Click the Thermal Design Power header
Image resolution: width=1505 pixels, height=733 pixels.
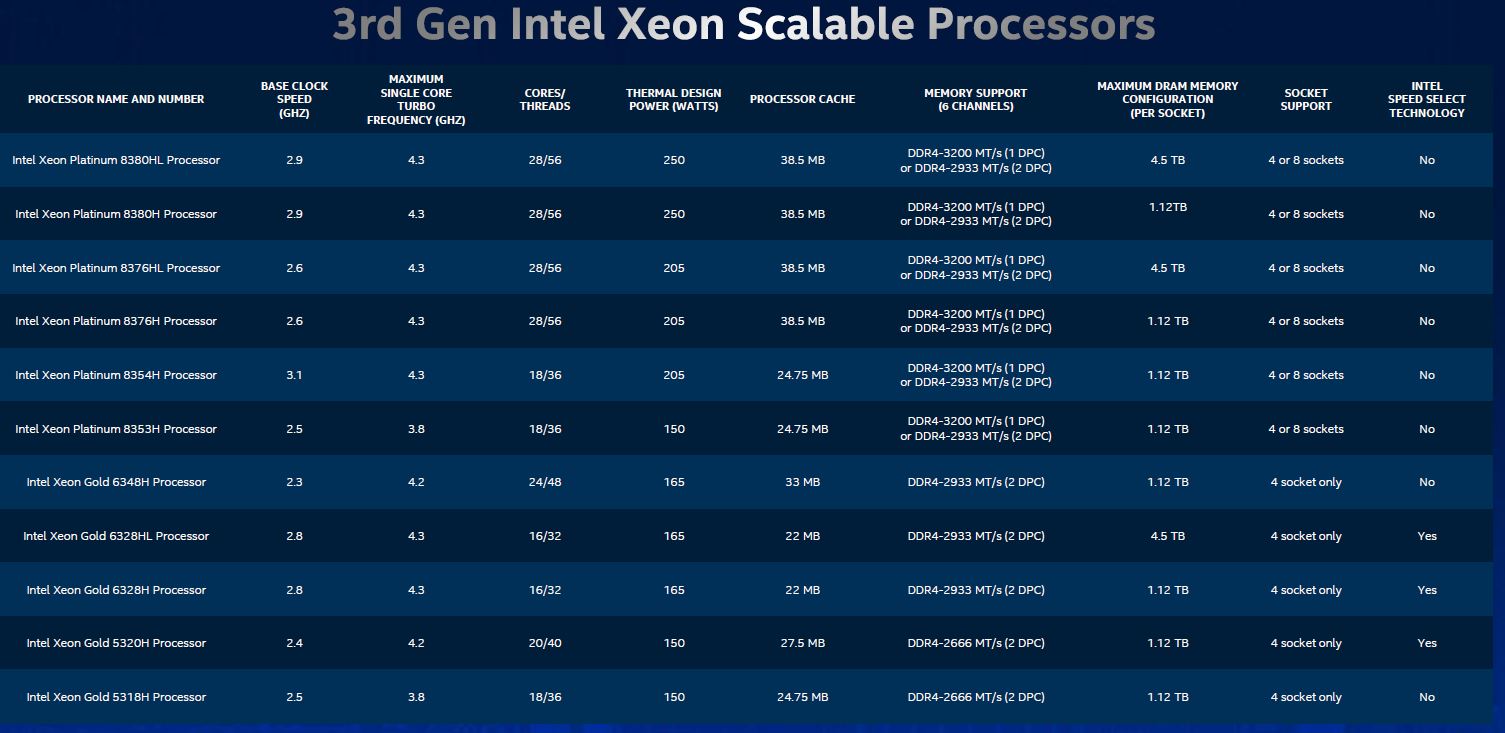pos(674,99)
